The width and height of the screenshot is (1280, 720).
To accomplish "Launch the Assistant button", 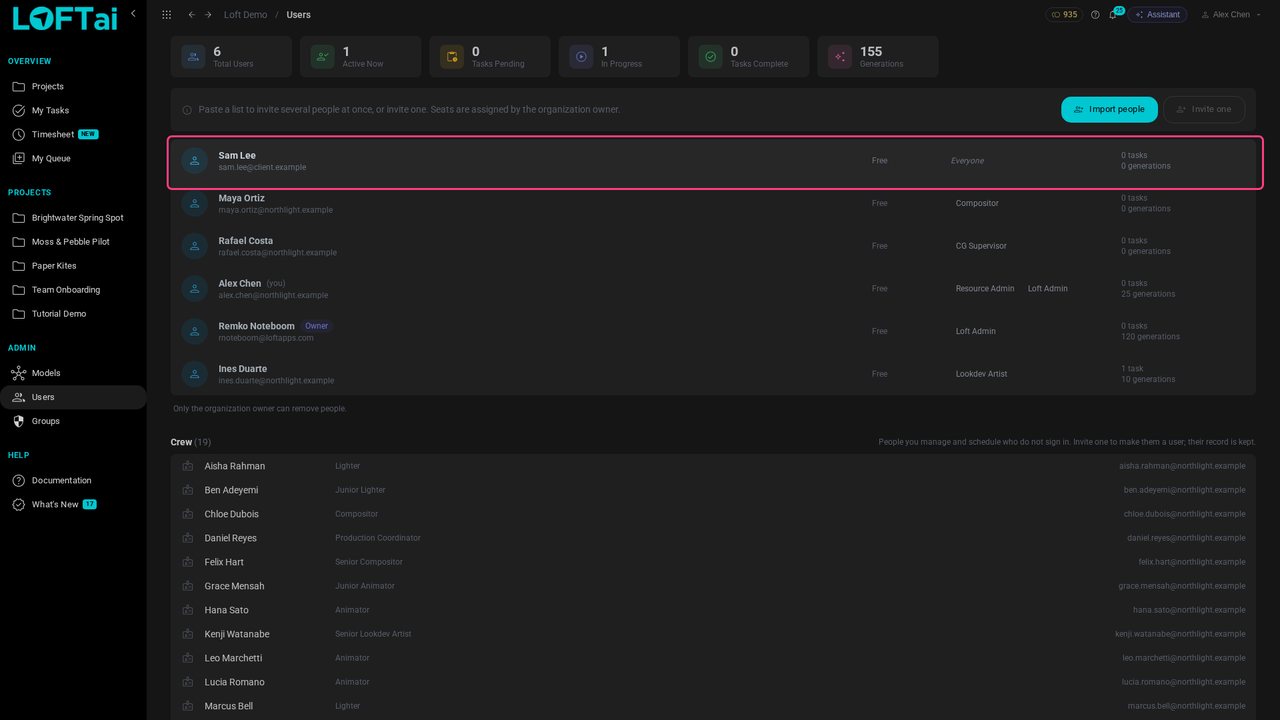I will click(1157, 15).
